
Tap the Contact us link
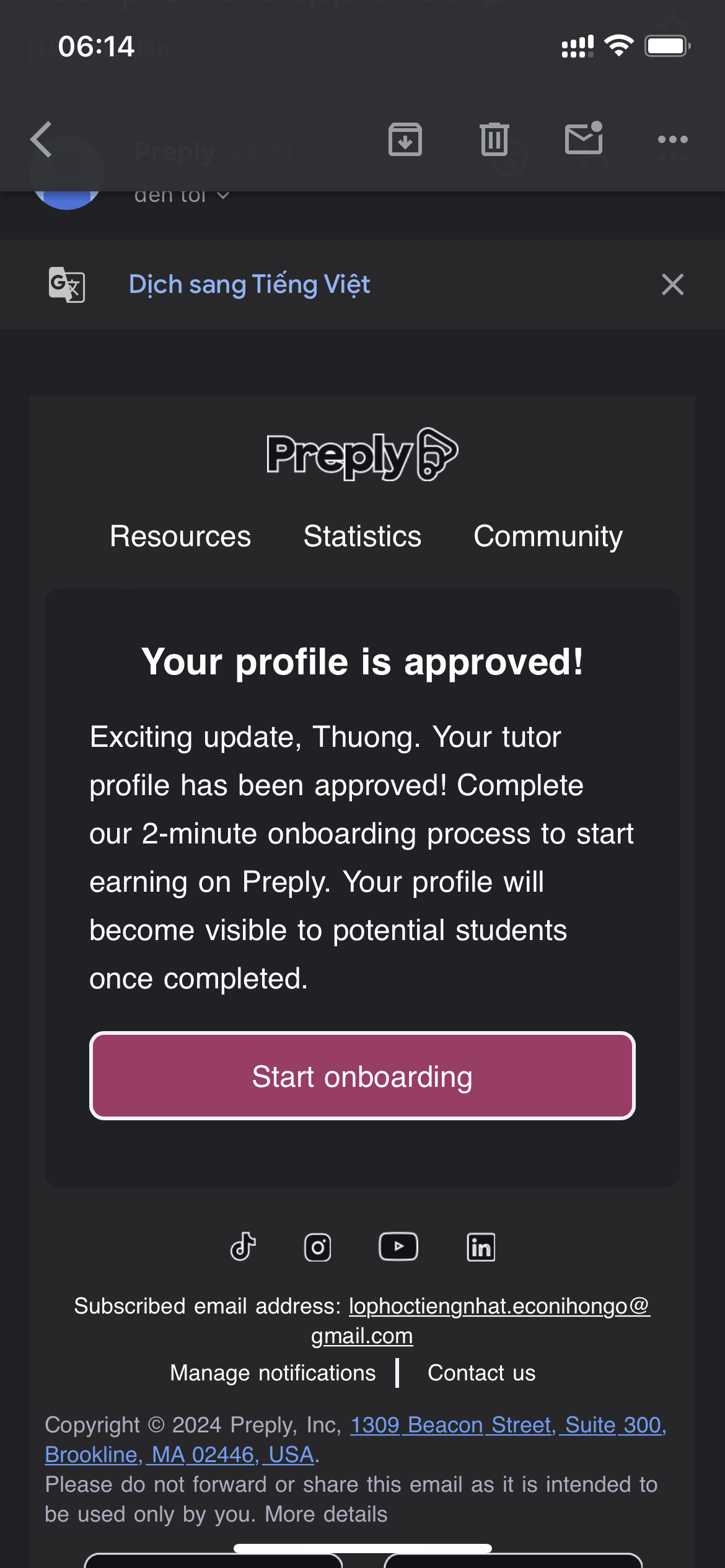(481, 1373)
